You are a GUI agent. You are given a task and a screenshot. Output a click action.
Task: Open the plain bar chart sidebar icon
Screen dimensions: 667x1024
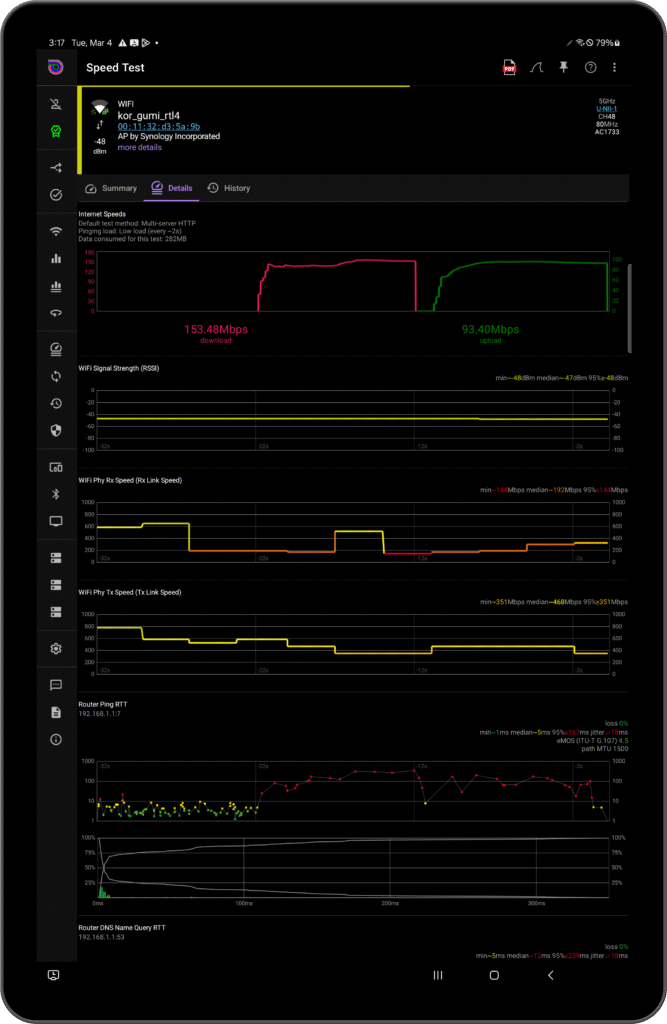(56, 259)
